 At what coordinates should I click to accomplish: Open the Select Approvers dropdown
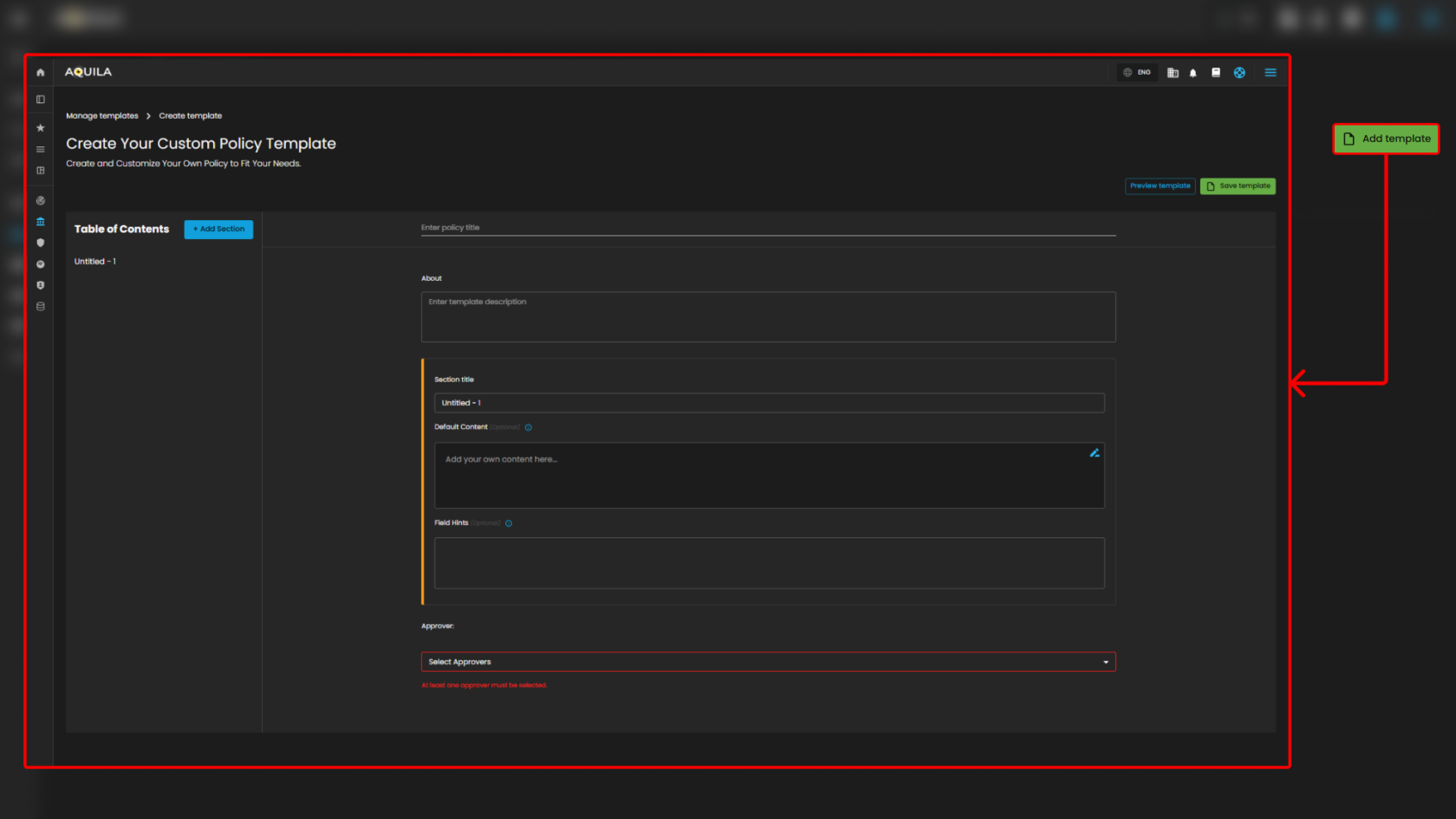point(768,662)
